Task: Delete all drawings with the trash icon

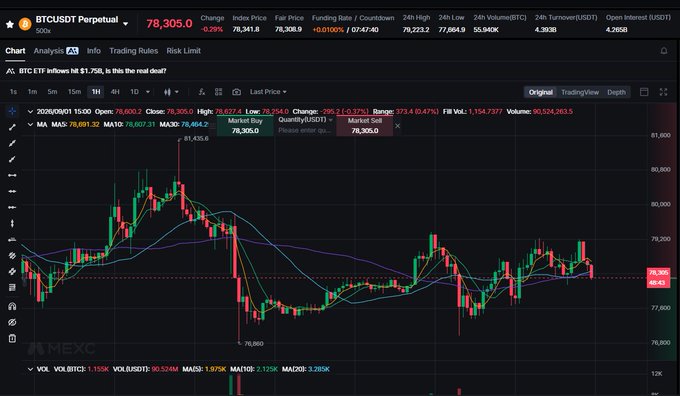Action: (12, 338)
